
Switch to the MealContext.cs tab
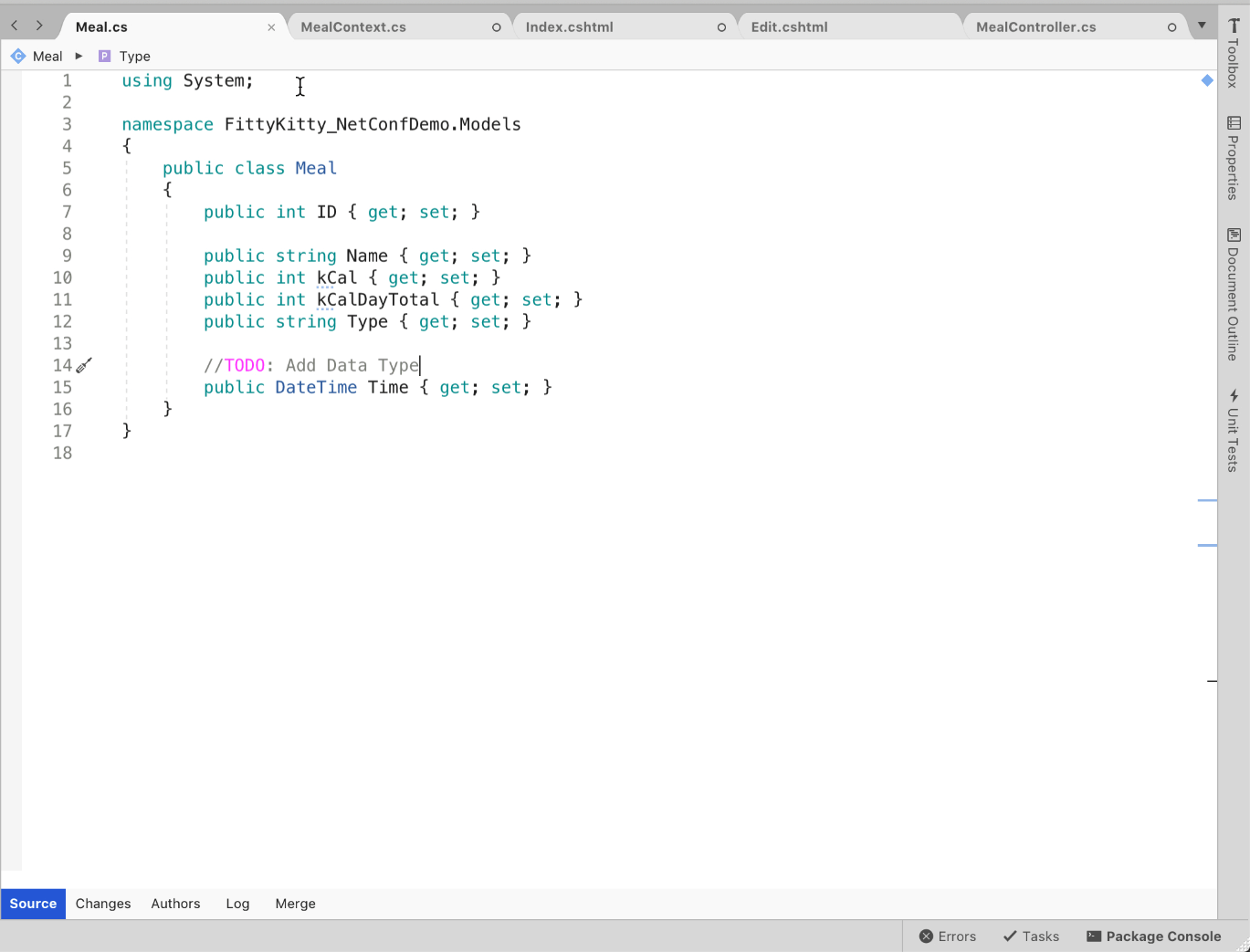click(353, 27)
